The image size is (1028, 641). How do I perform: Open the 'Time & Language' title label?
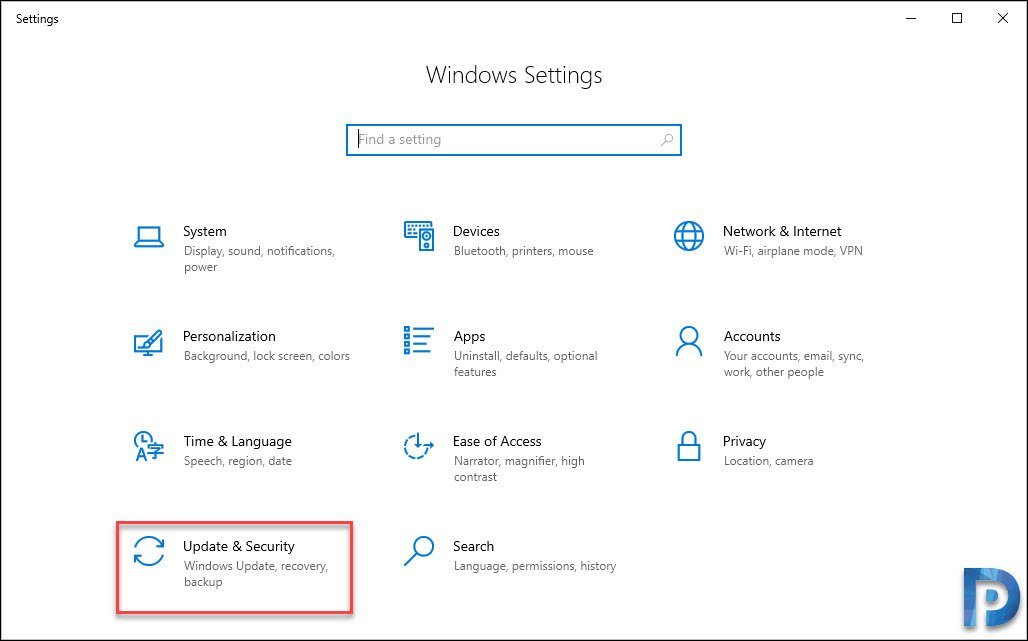pyautogui.click(x=237, y=442)
